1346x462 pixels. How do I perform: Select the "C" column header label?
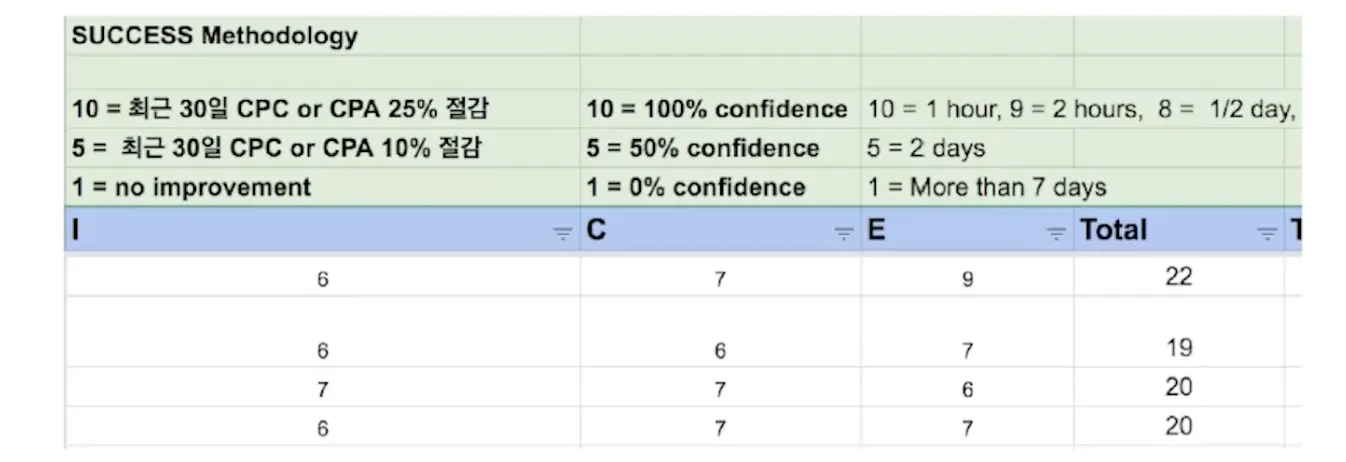pyautogui.click(x=596, y=231)
